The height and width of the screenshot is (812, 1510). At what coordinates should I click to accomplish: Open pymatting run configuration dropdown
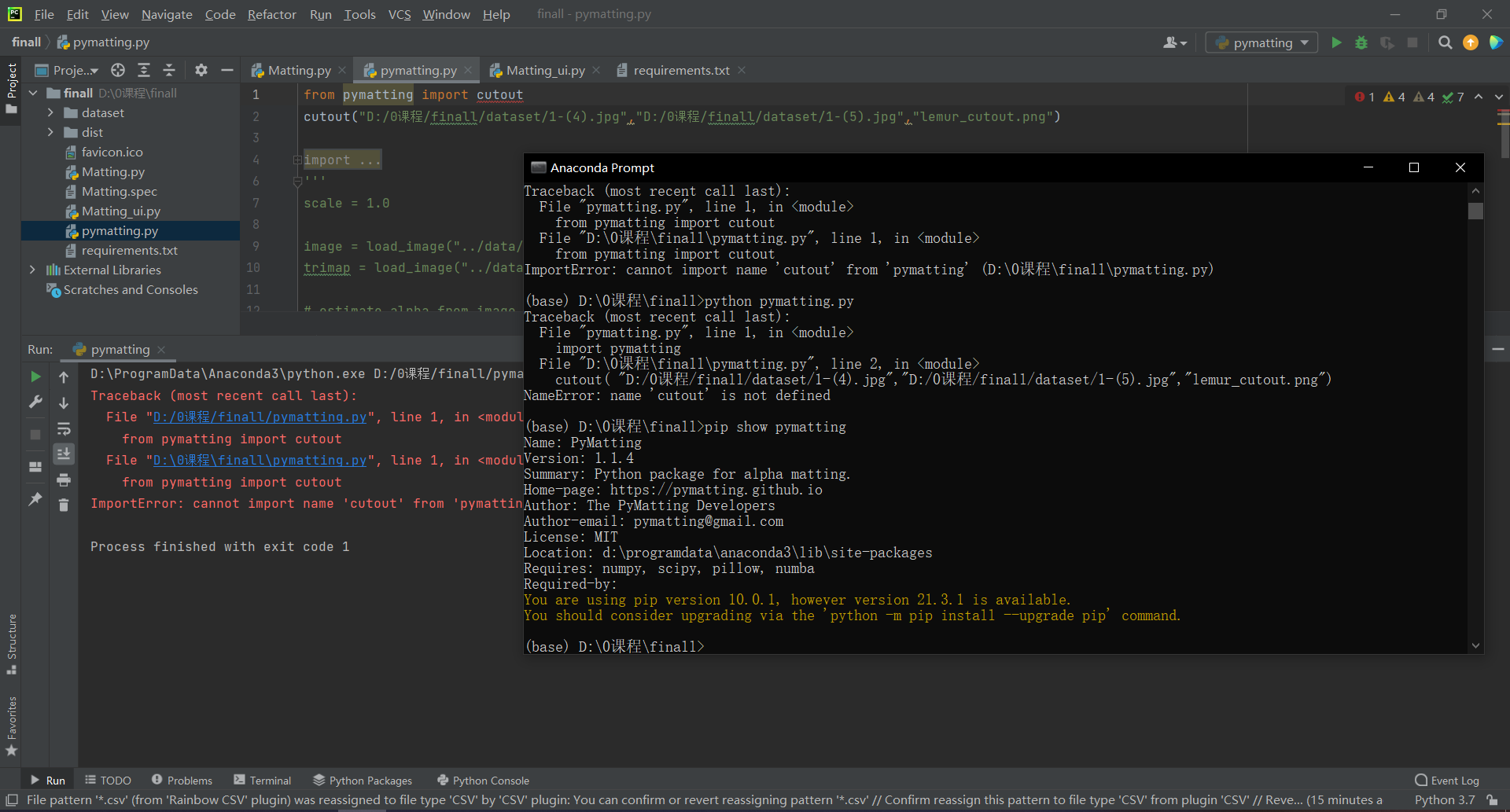click(1261, 42)
